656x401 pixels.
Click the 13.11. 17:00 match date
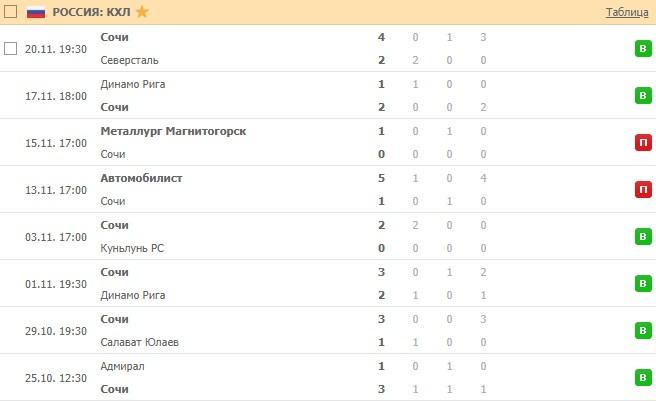pos(56,190)
